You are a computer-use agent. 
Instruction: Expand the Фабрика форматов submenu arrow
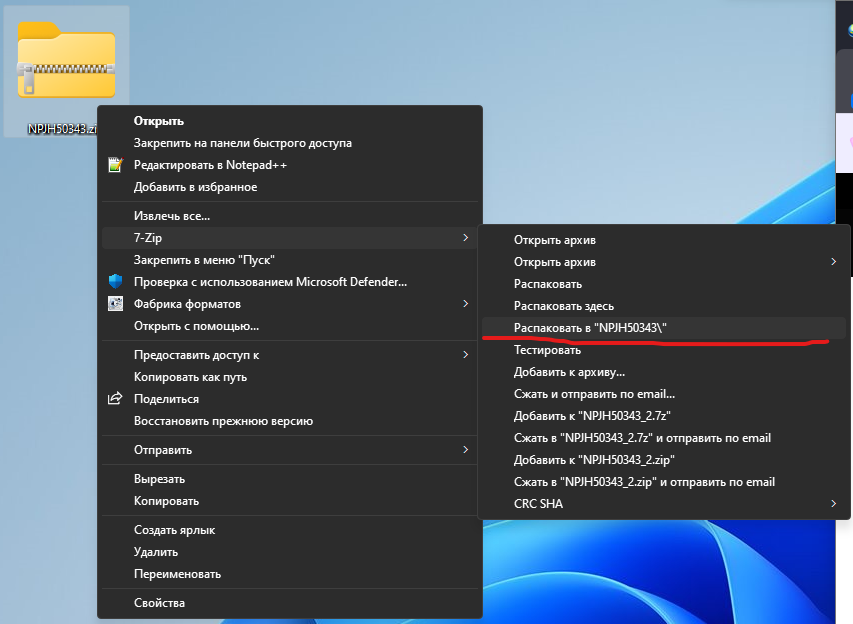(465, 304)
